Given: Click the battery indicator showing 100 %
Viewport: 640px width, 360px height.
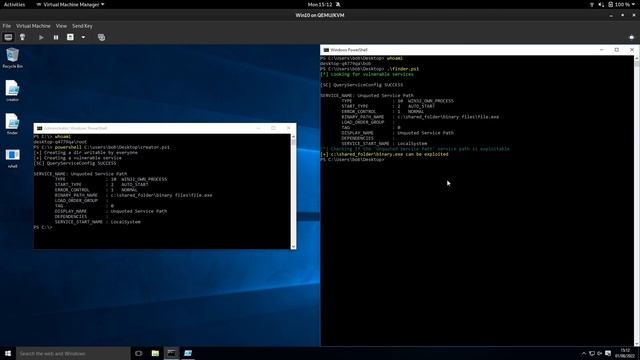Looking at the screenshot, I should coord(619,4).
